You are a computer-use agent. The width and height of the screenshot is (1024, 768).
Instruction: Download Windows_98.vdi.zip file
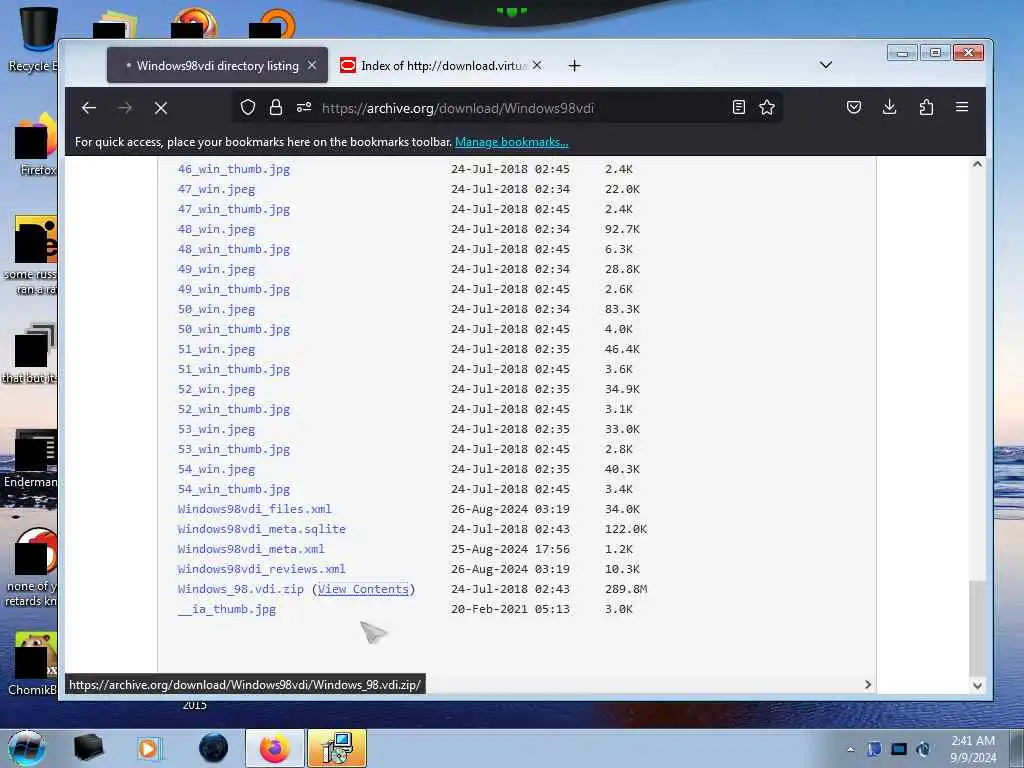click(241, 589)
